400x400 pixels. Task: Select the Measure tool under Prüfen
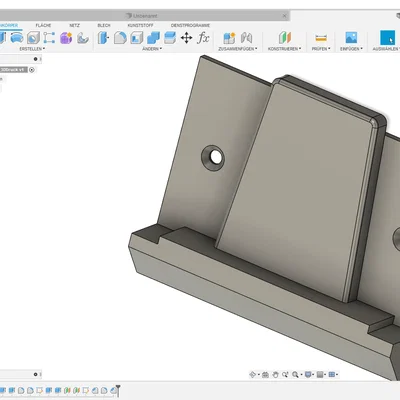tap(321, 38)
